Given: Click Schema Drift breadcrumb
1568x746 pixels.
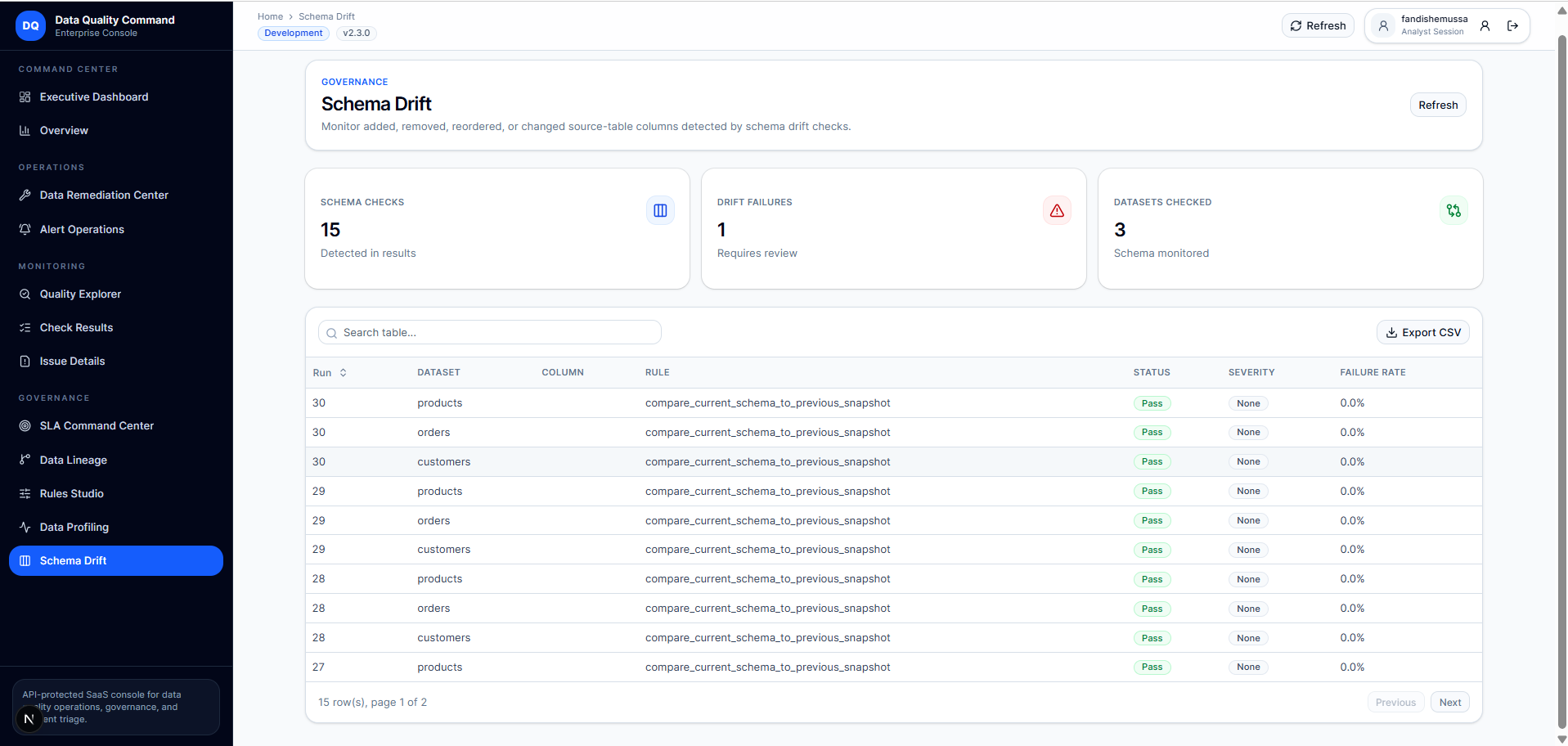Looking at the screenshot, I should (326, 16).
